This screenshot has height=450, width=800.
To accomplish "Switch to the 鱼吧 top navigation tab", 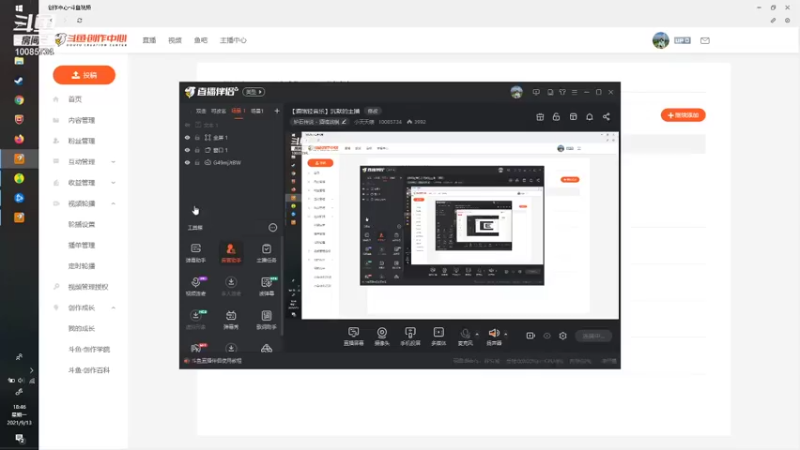I will pos(201,40).
